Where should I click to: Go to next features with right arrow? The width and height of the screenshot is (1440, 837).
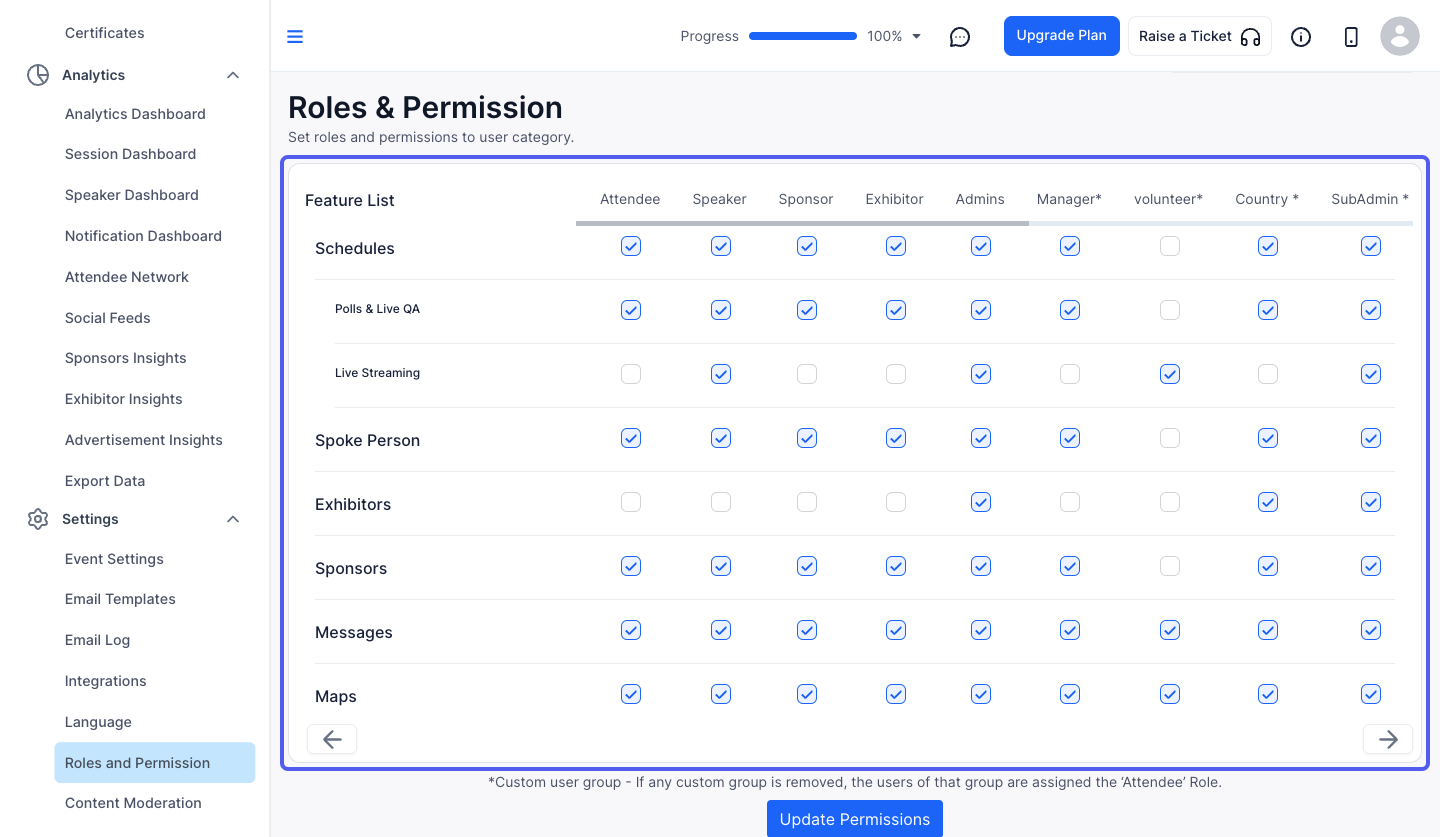1388,739
